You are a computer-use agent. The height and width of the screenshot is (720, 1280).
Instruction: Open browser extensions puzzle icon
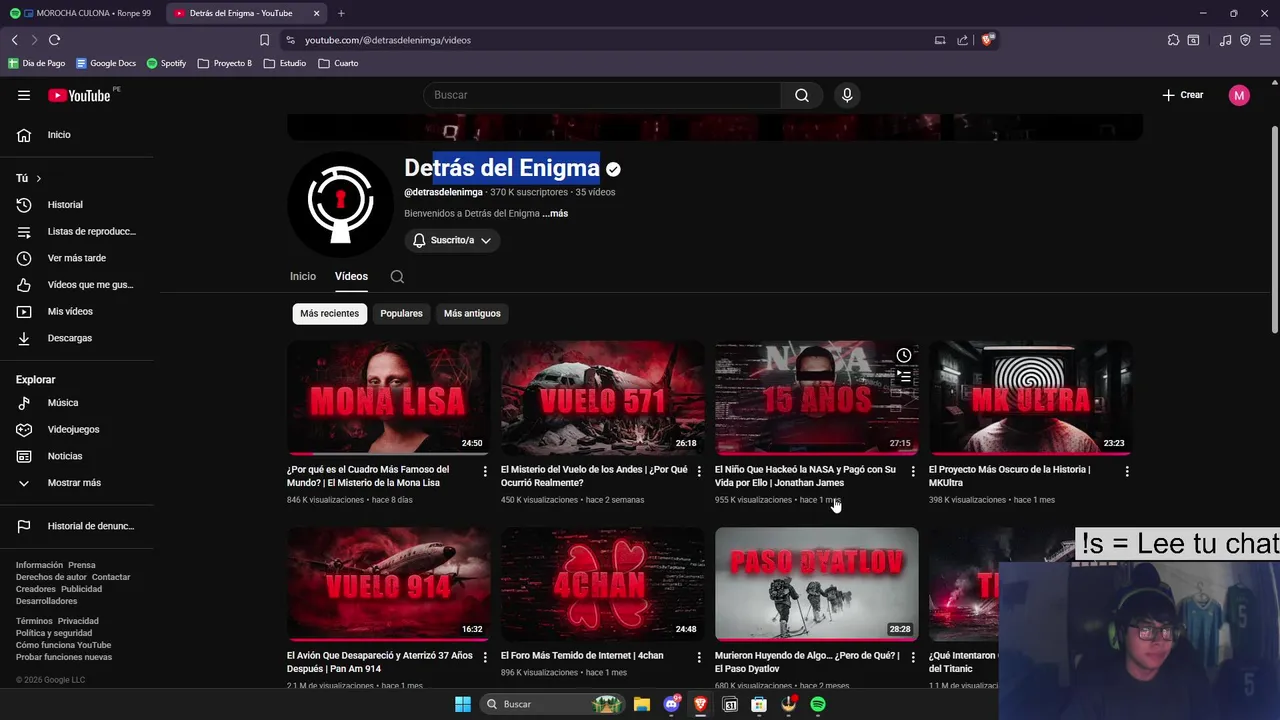pyautogui.click(x=1173, y=40)
